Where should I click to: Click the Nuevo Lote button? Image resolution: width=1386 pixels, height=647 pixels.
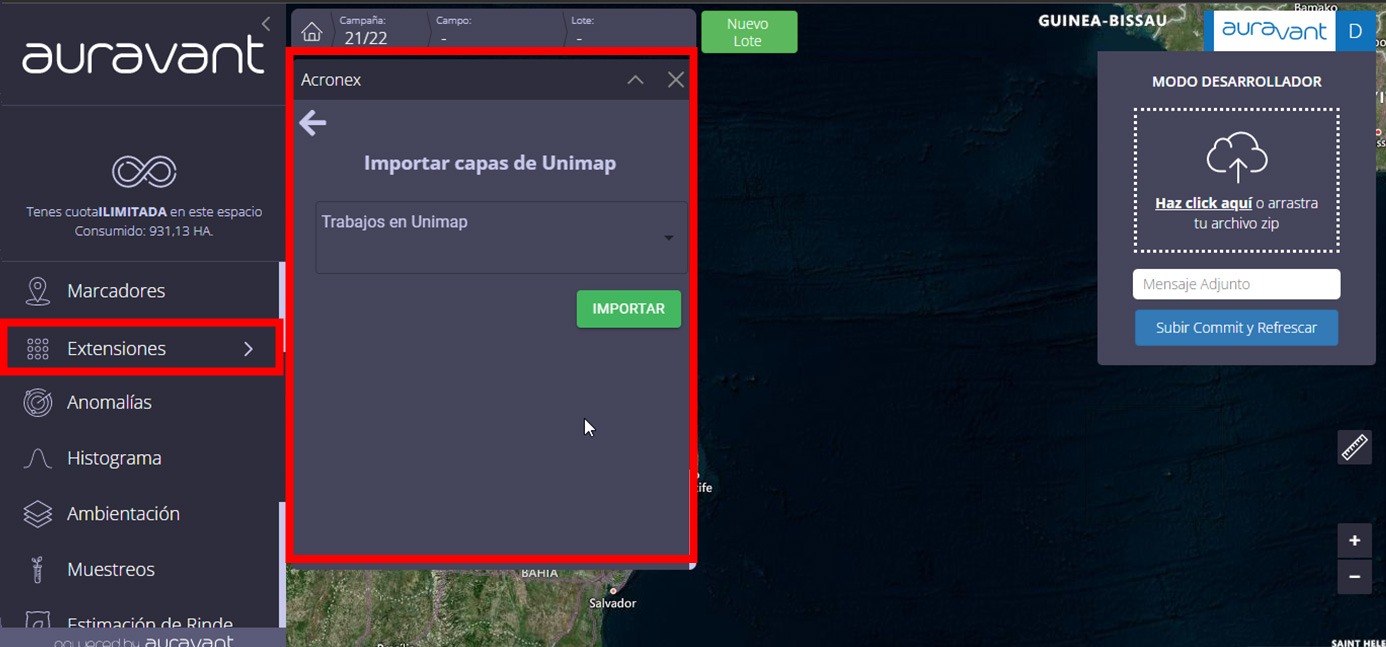(x=749, y=32)
